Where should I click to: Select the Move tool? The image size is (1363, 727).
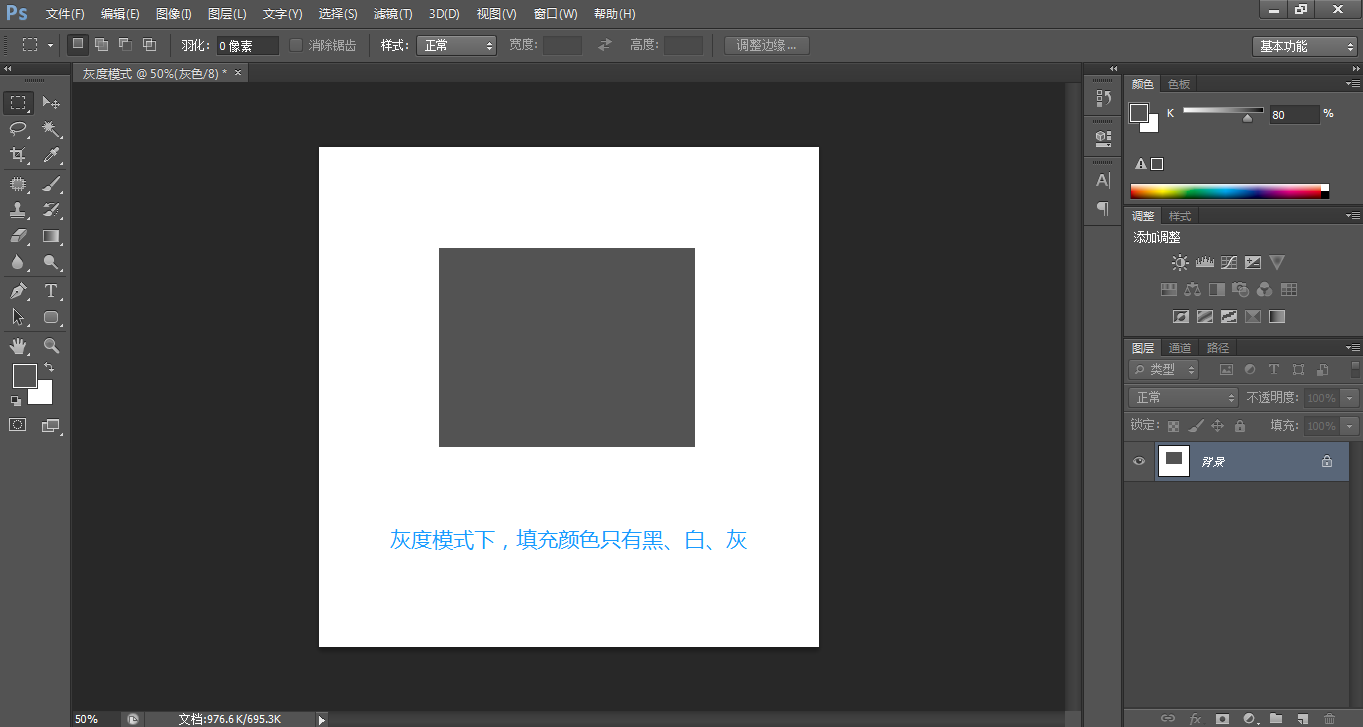pos(51,103)
